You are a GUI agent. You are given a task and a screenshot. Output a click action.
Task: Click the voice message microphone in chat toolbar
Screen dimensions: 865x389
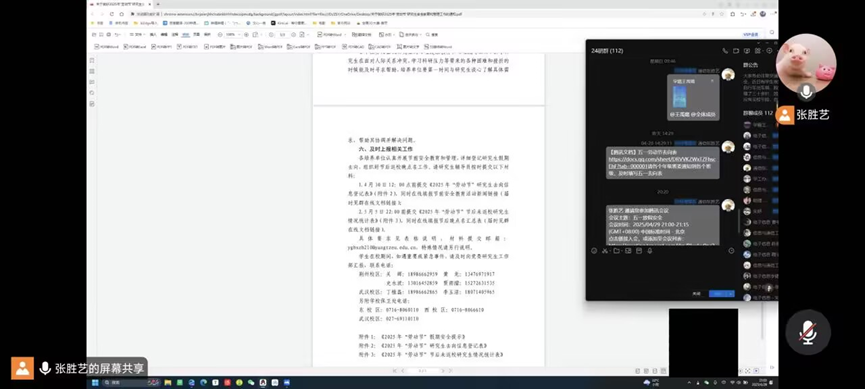[650, 251]
